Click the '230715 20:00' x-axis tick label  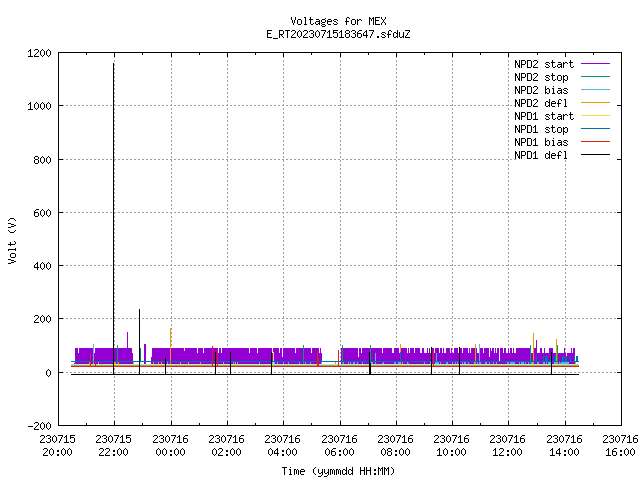(x=58, y=446)
